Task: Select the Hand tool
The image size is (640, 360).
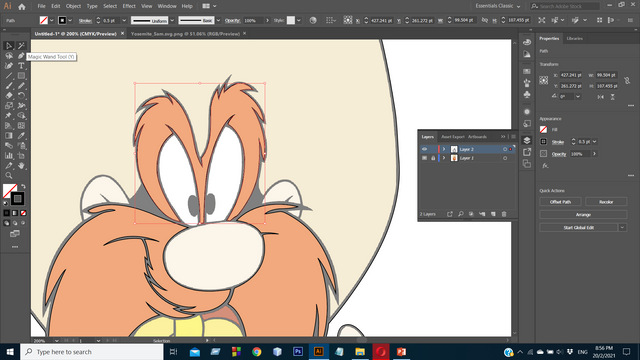Action: 21,165
